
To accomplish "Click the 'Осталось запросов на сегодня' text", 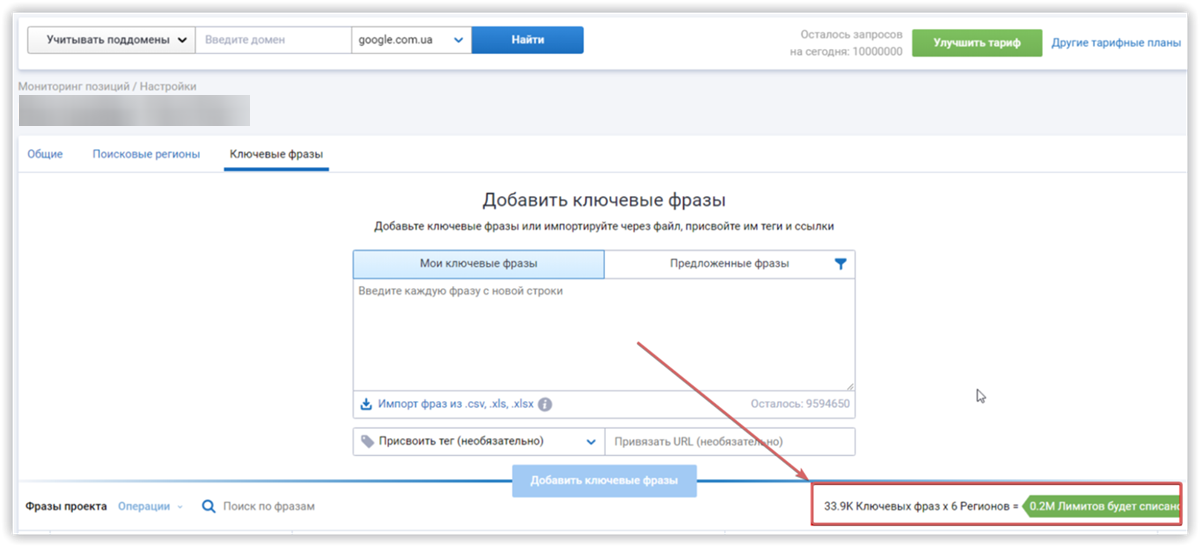I will (846, 43).
